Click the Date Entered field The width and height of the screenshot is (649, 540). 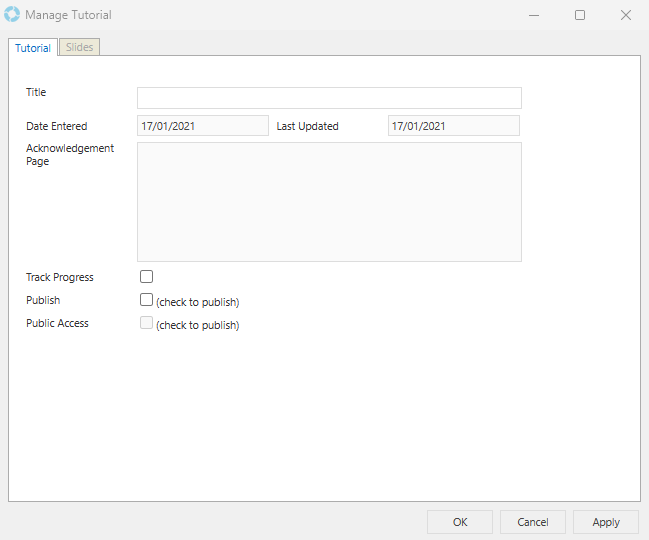pyautogui.click(x=203, y=126)
